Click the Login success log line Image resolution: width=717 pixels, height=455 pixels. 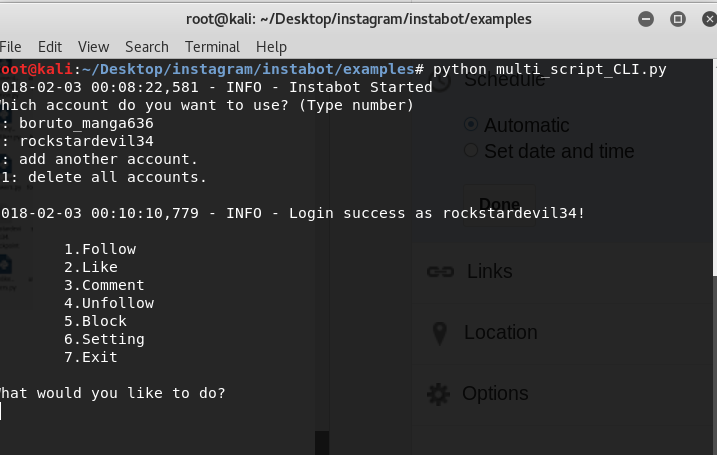click(x=293, y=213)
